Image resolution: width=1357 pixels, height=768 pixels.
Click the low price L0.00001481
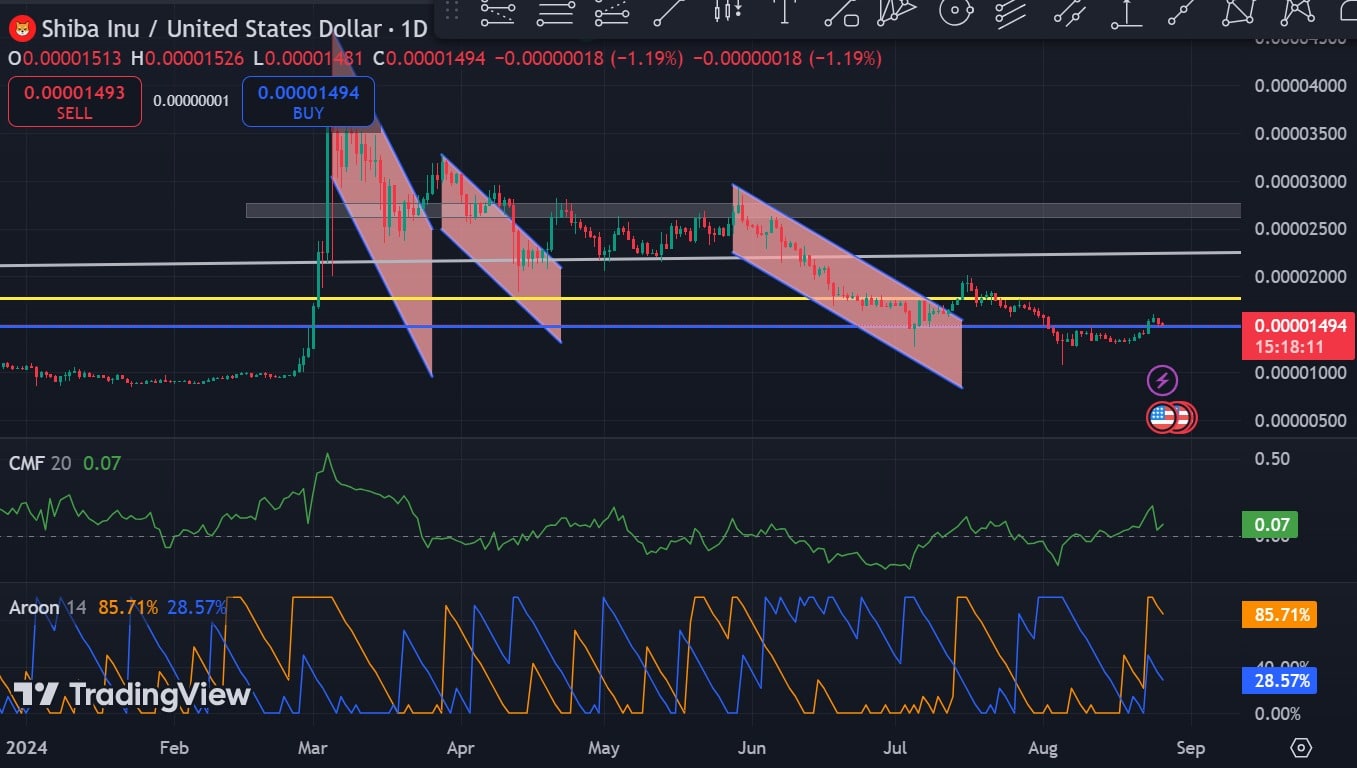(307, 58)
